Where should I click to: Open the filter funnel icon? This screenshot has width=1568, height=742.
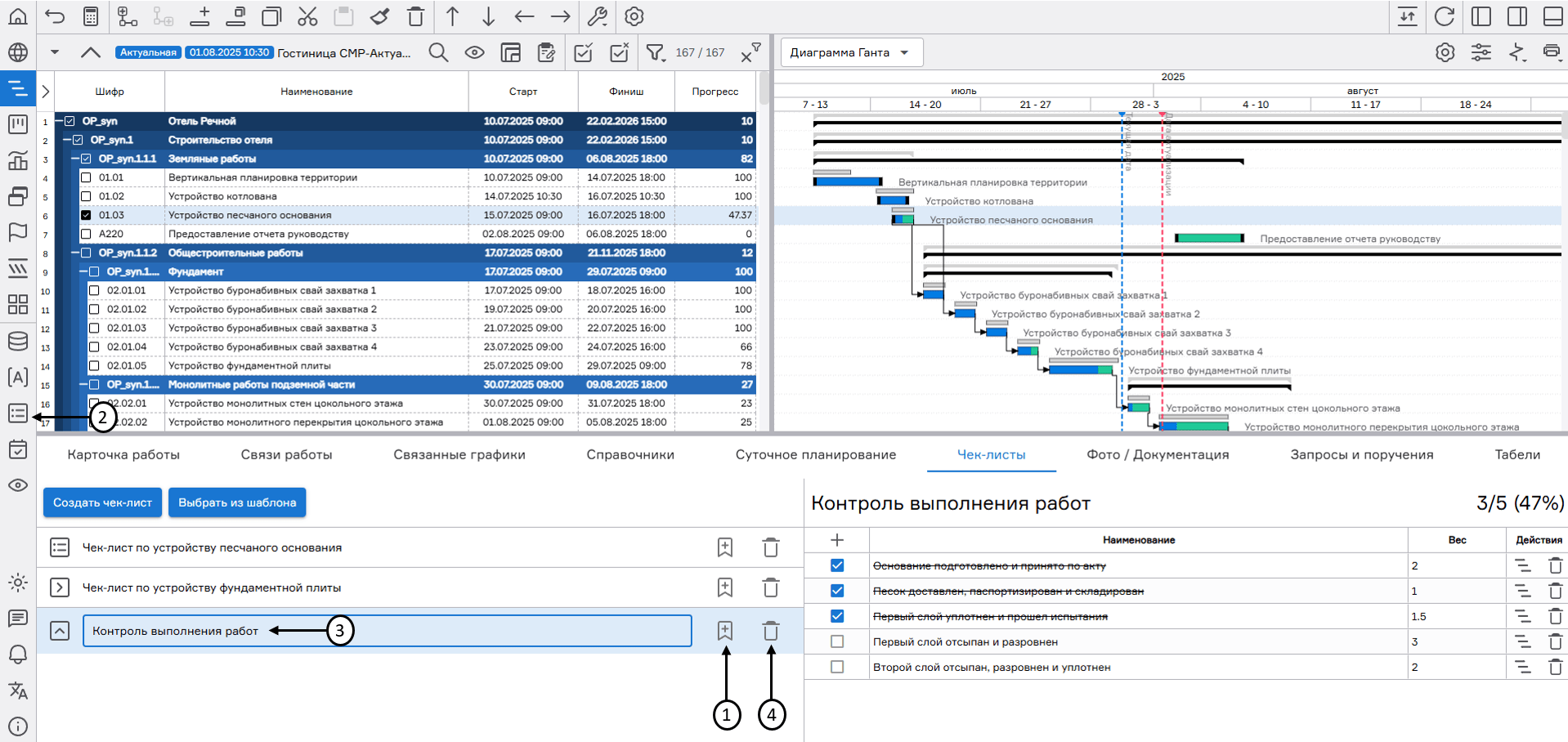point(655,53)
